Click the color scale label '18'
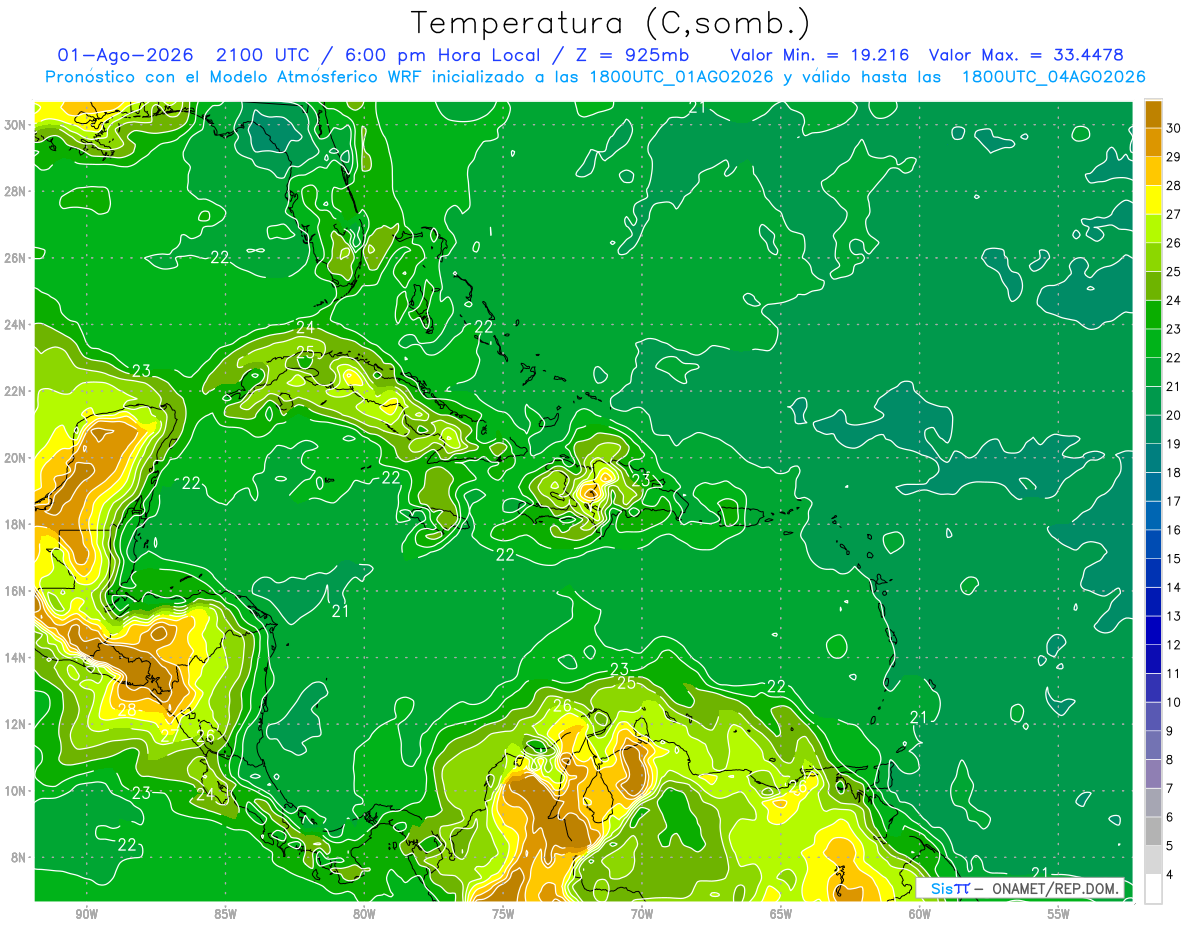This screenshot has height=927, width=1200. point(1174,473)
